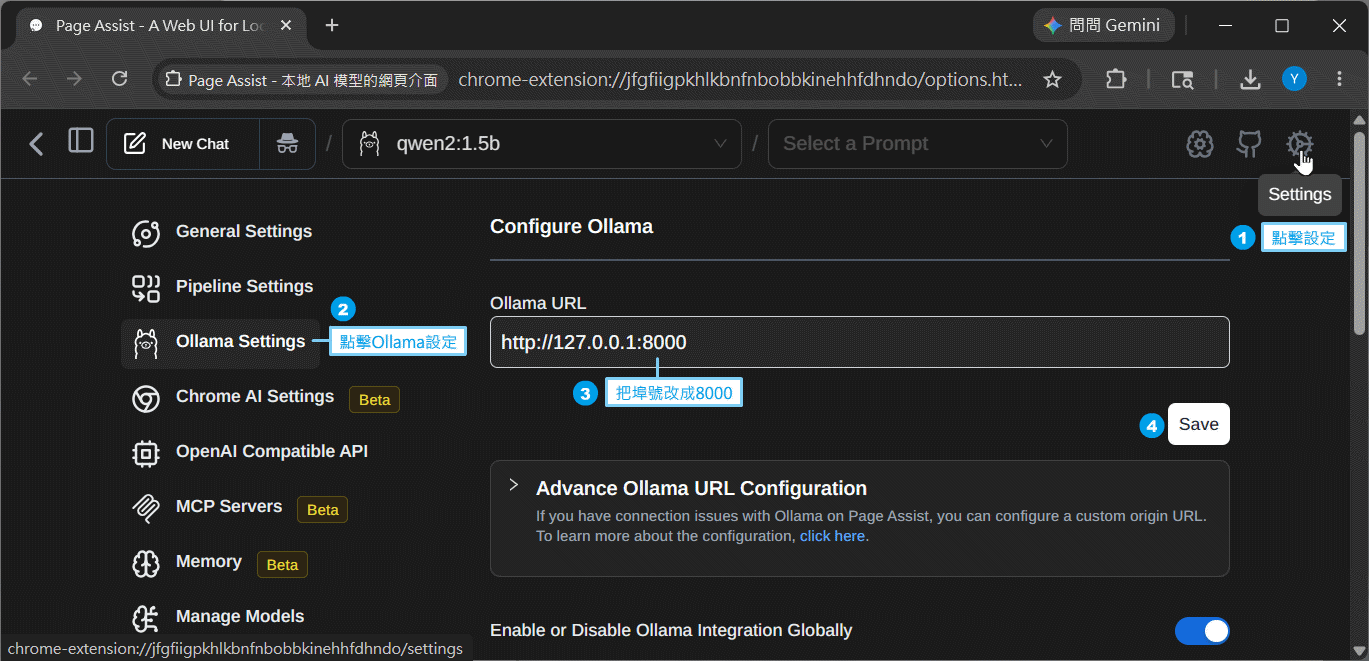
Task: Open a new browser tab
Action: [x=332, y=26]
